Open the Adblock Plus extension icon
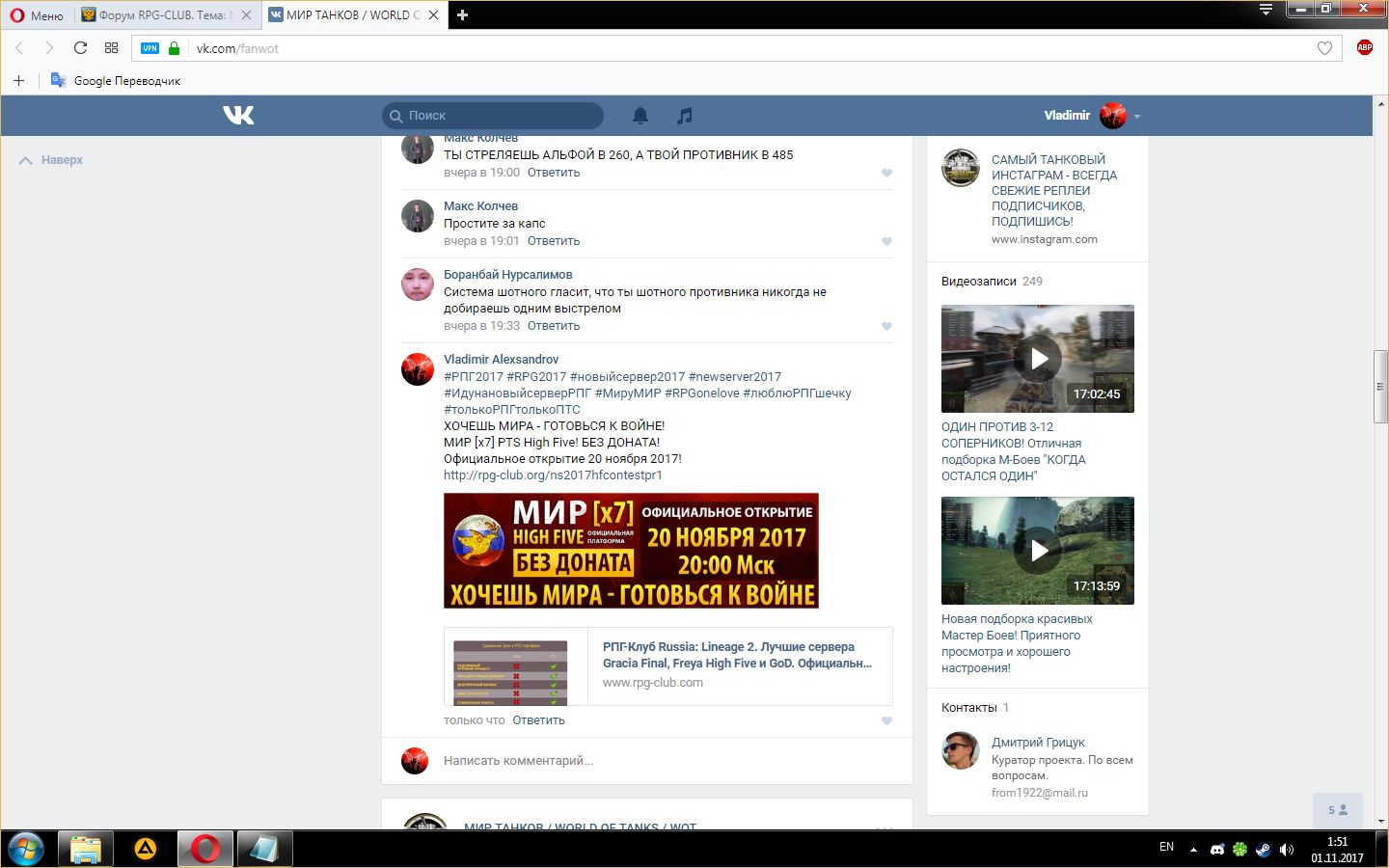Viewport: 1389px width, 868px height. click(1364, 47)
